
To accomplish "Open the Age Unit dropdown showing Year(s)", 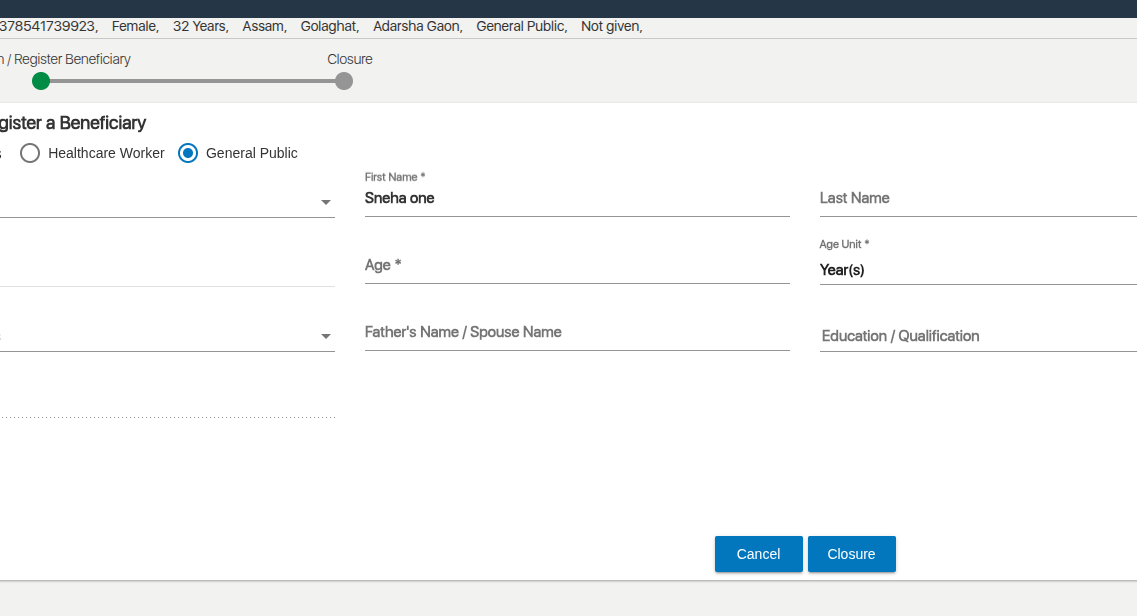I will pos(976,270).
